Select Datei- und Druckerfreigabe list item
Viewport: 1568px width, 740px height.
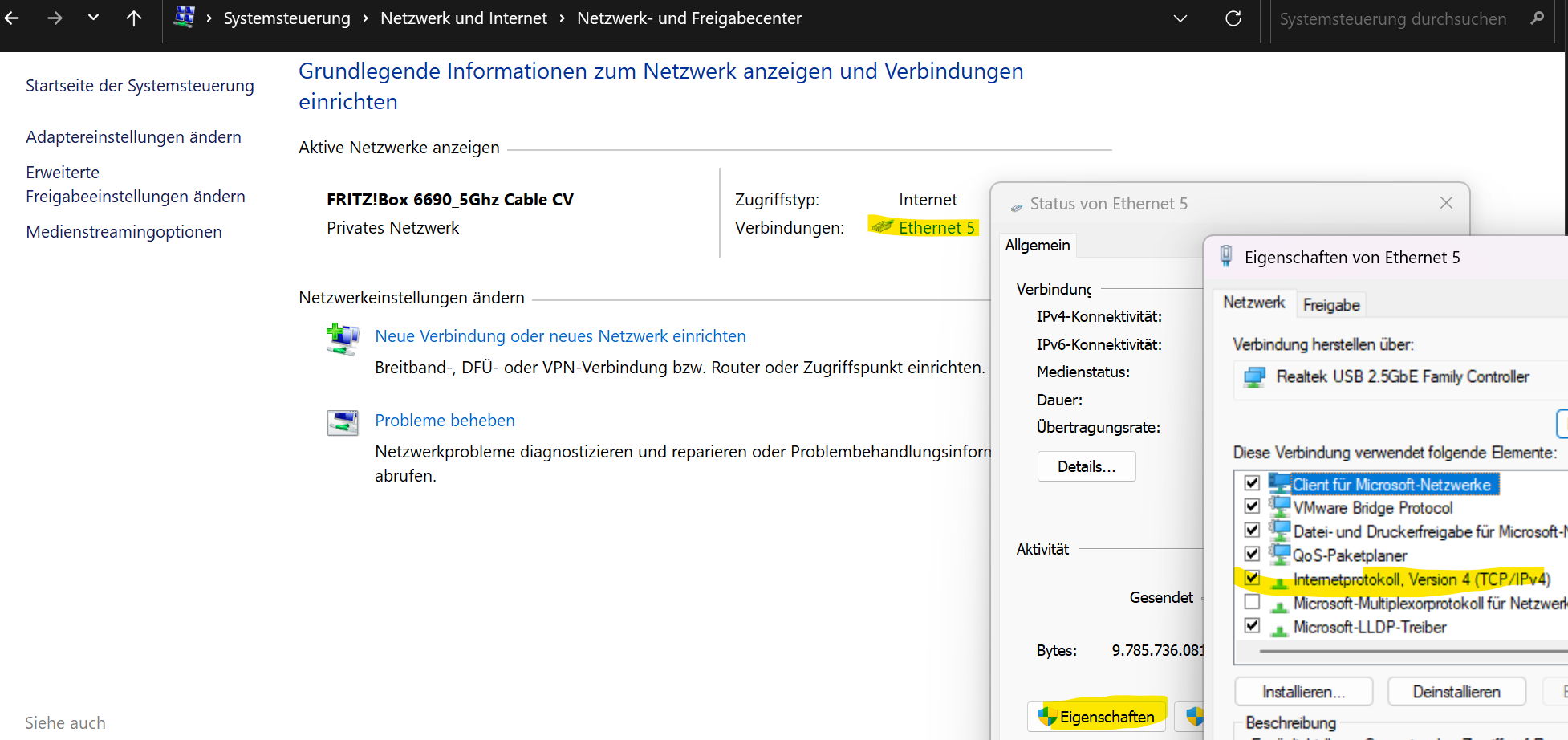[x=1430, y=532]
